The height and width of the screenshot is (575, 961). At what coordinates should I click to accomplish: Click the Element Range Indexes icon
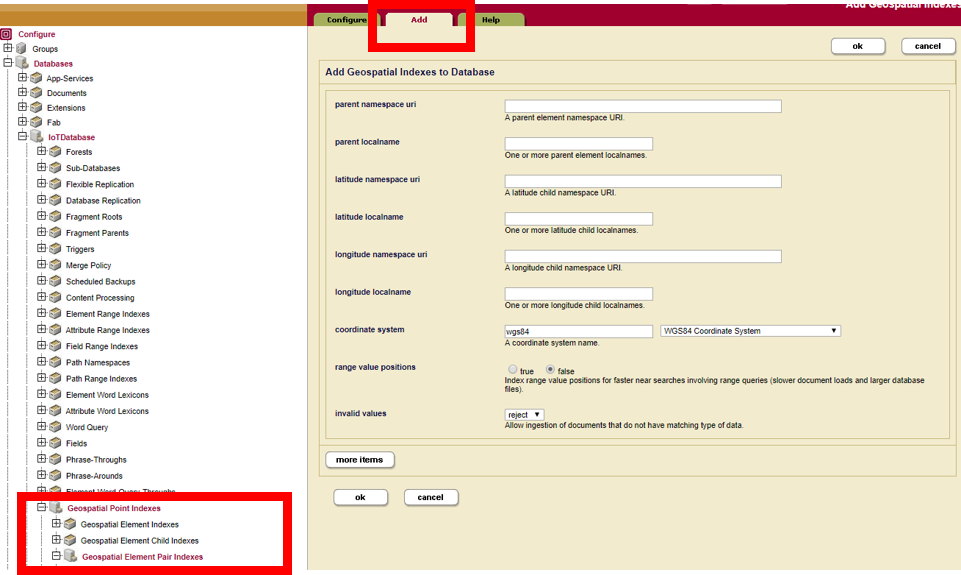[56, 313]
